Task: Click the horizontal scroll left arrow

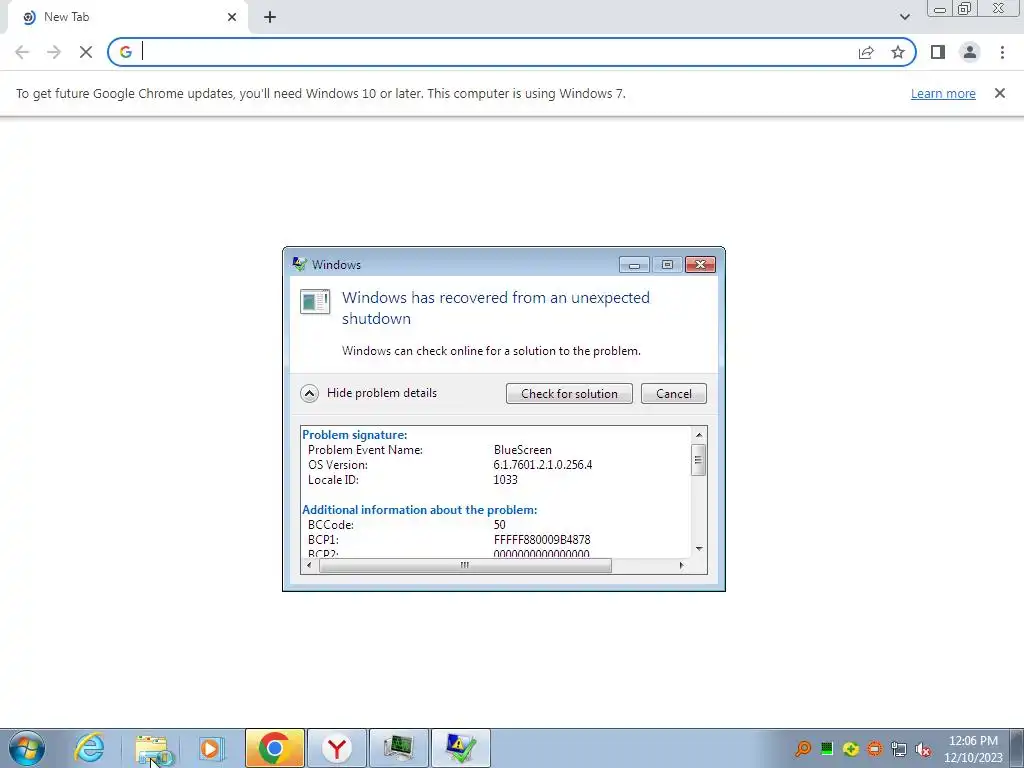Action: click(310, 566)
